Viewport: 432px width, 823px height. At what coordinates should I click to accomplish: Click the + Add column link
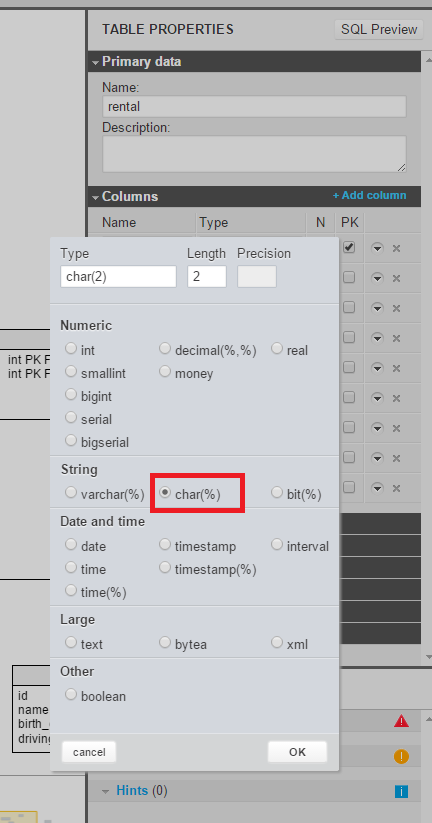370,195
